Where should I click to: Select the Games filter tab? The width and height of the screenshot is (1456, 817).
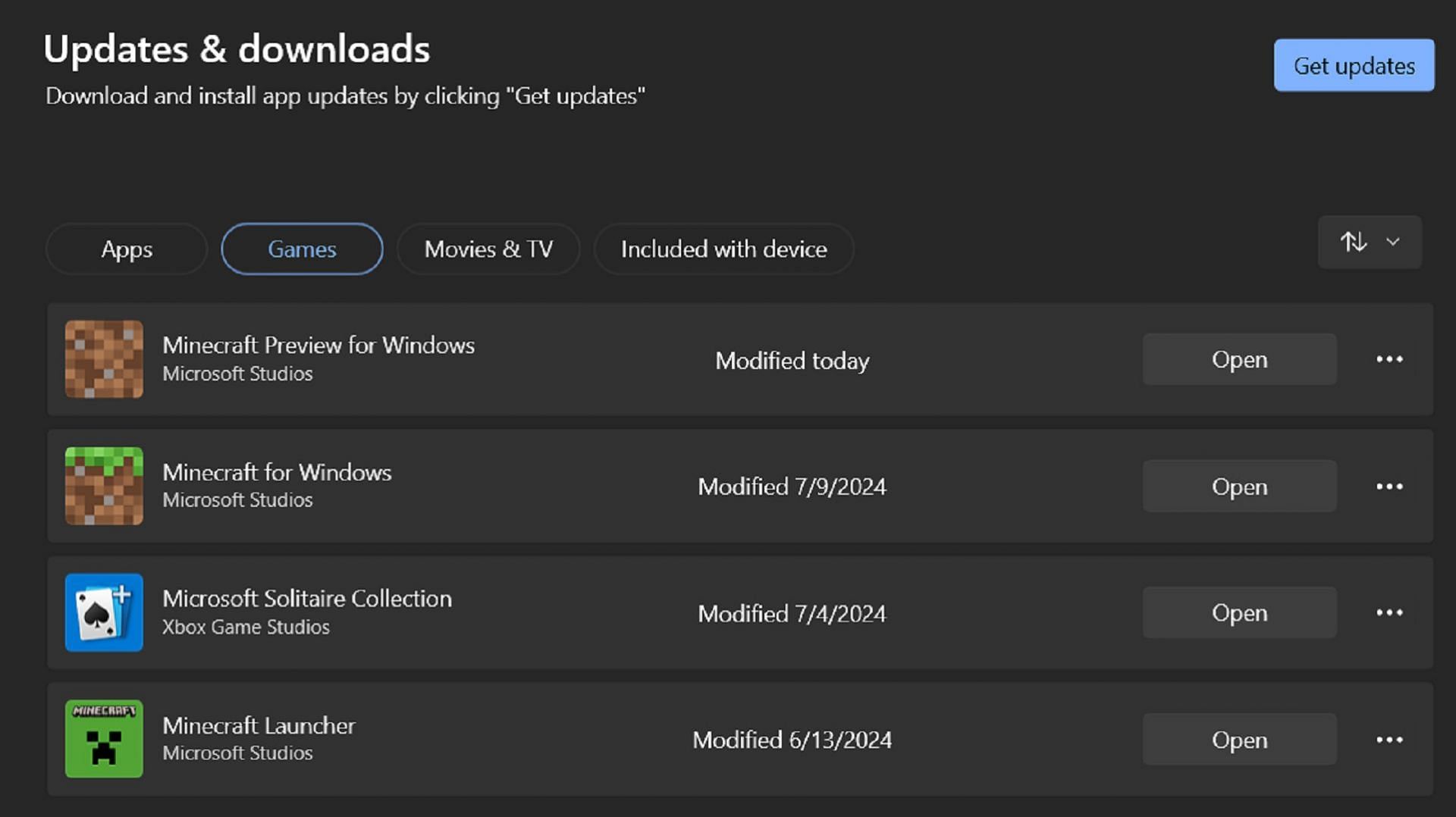click(302, 249)
